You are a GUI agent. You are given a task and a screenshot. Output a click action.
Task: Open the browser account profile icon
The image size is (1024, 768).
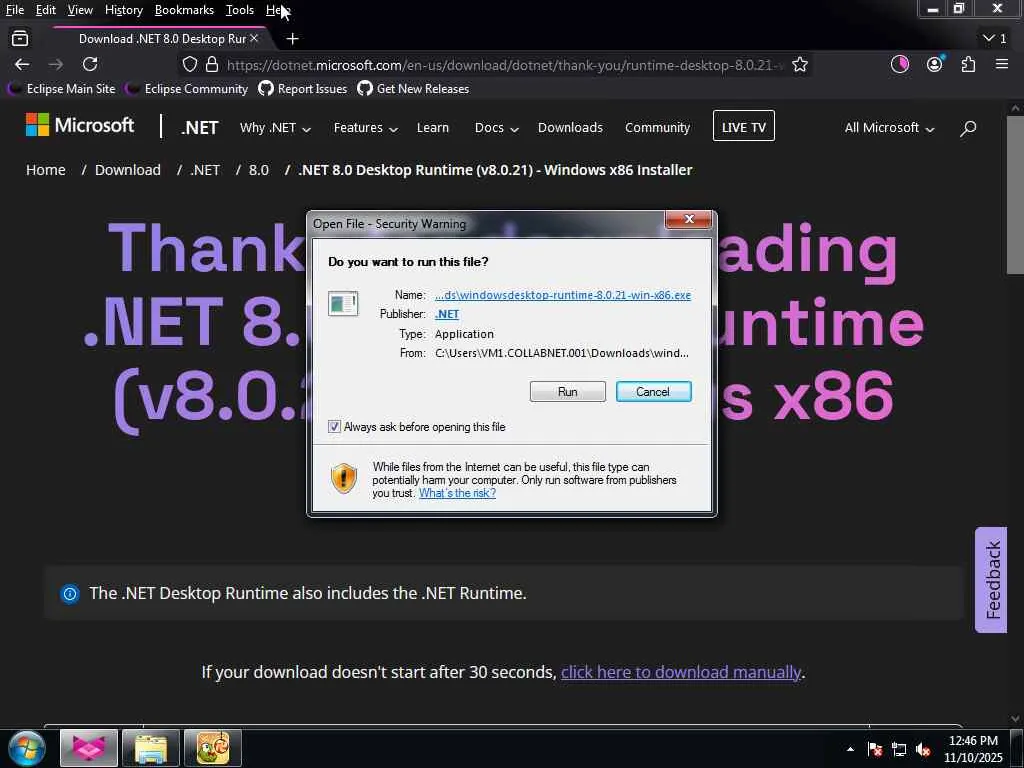tap(935, 64)
